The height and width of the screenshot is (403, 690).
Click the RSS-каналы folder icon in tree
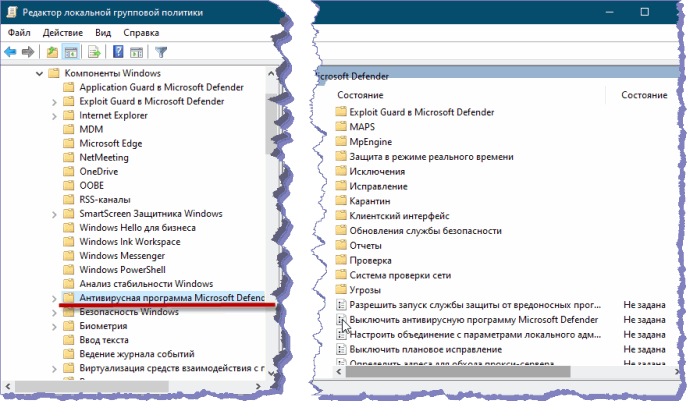coord(69,200)
